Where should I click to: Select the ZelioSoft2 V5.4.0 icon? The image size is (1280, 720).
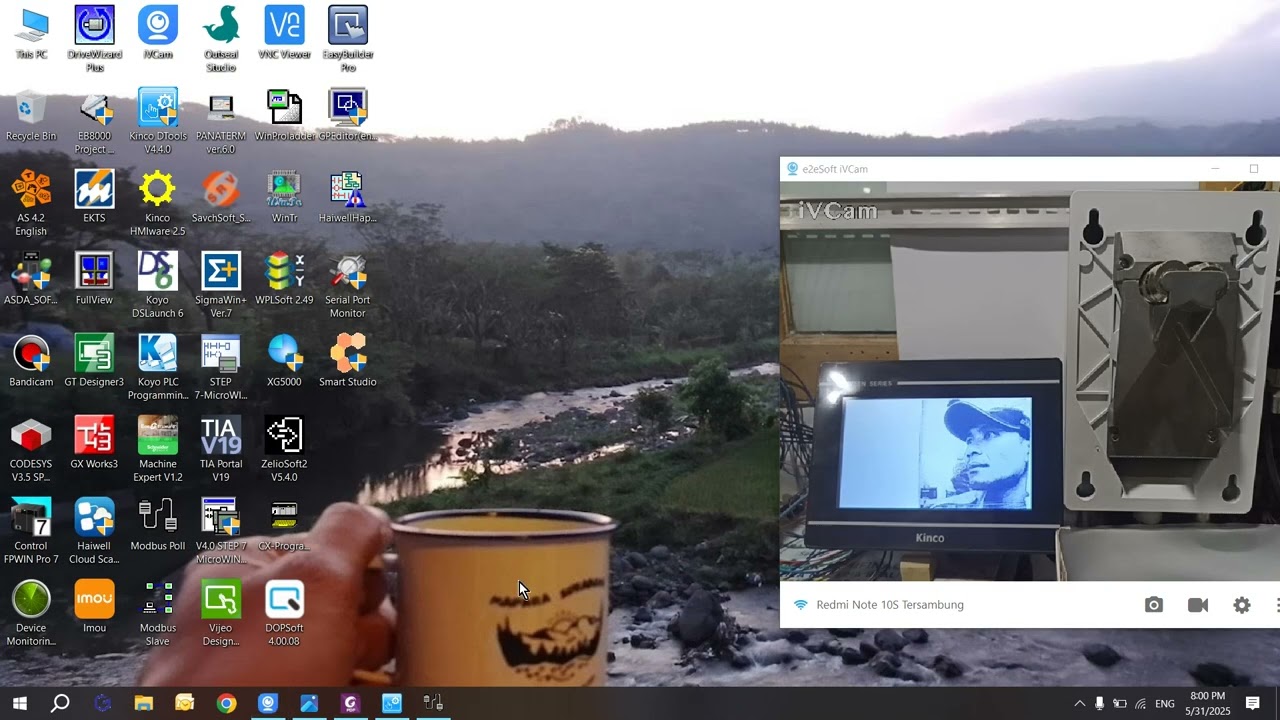coord(284,450)
